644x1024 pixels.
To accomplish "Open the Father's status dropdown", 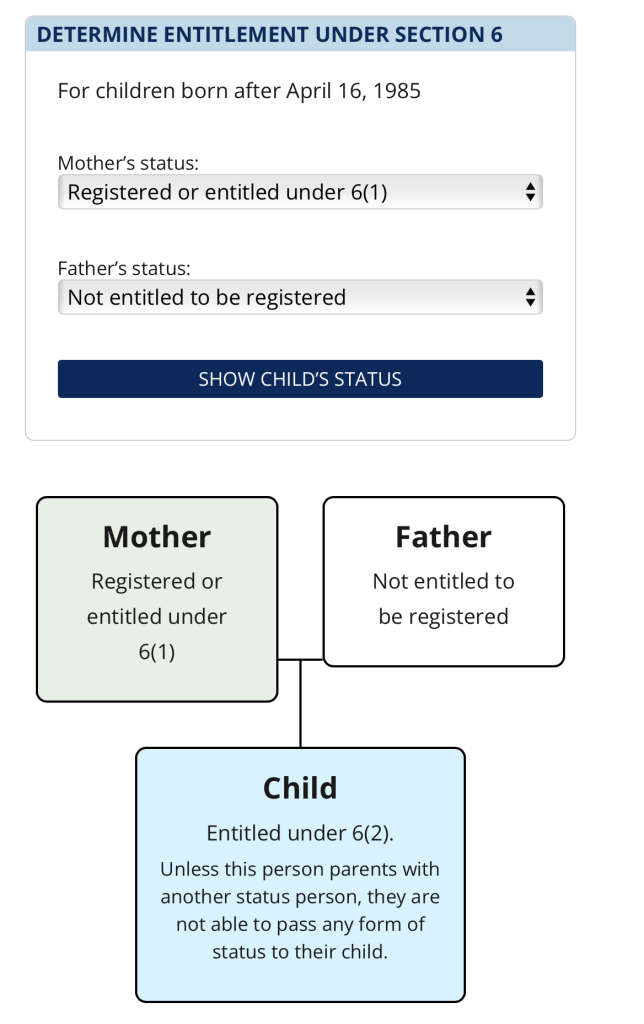I will 299,297.
